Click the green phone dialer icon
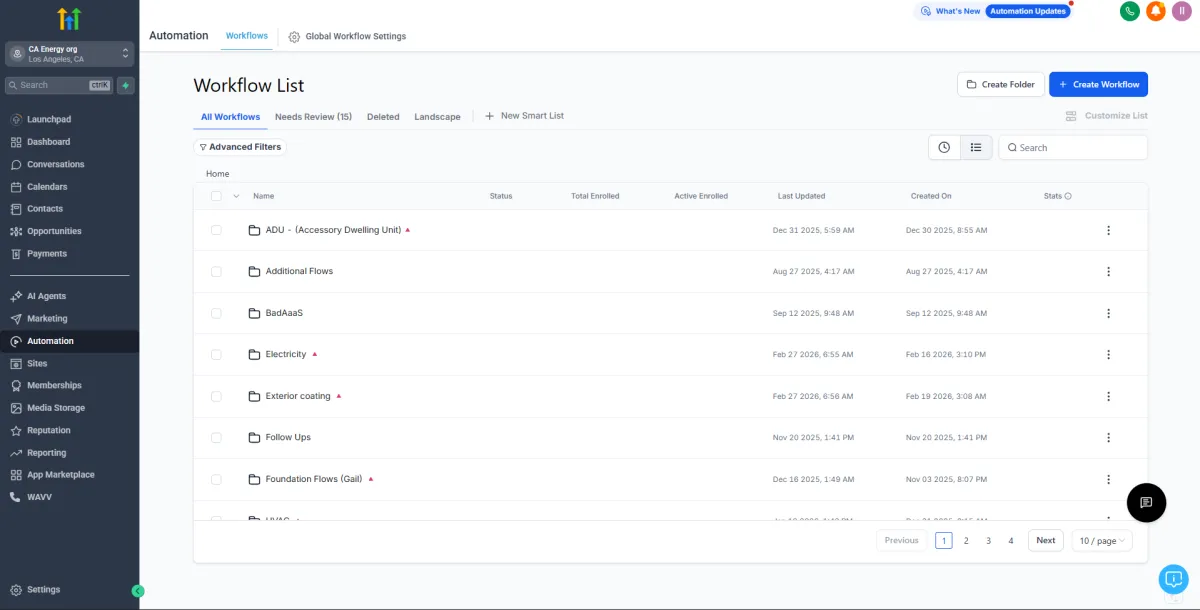Screen dimensions: 1200x610 tap(1130, 11)
